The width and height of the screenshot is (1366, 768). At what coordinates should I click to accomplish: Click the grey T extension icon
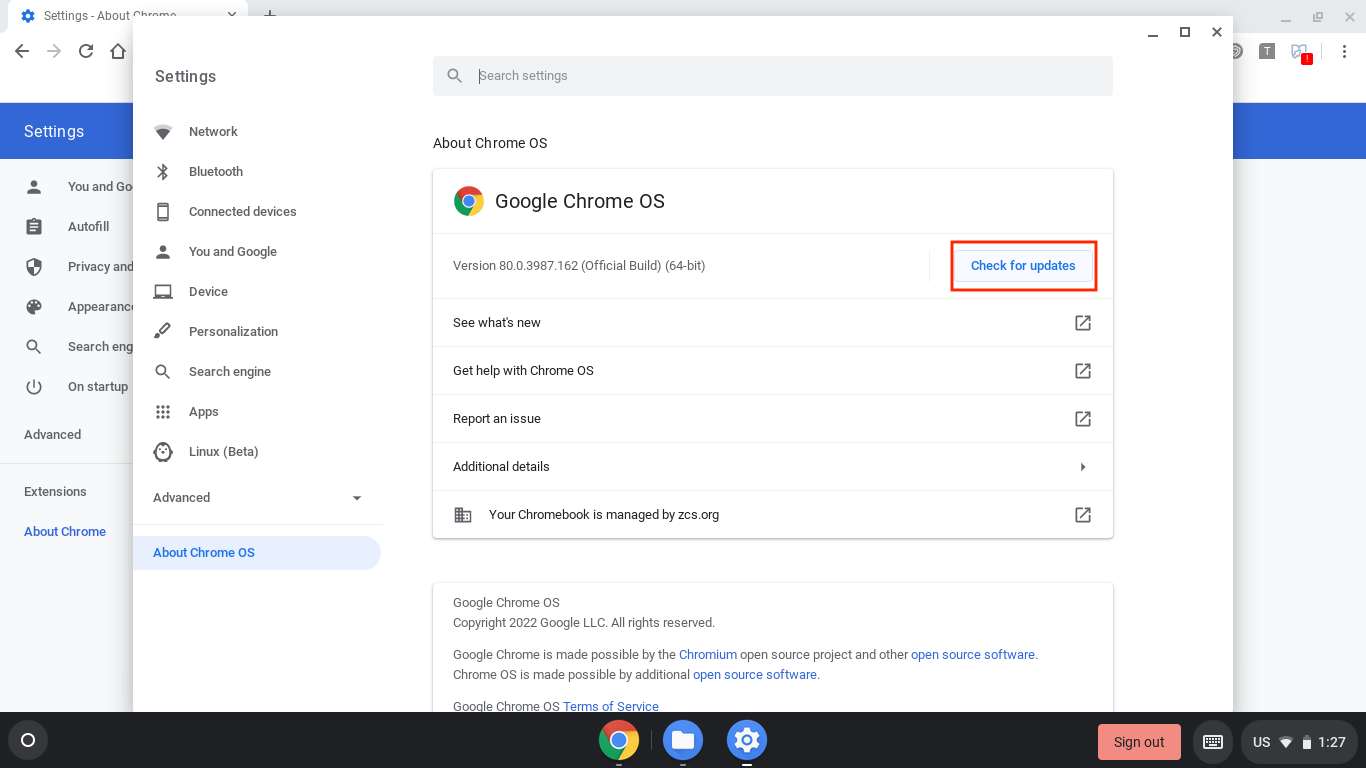(x=1267, y=51)
